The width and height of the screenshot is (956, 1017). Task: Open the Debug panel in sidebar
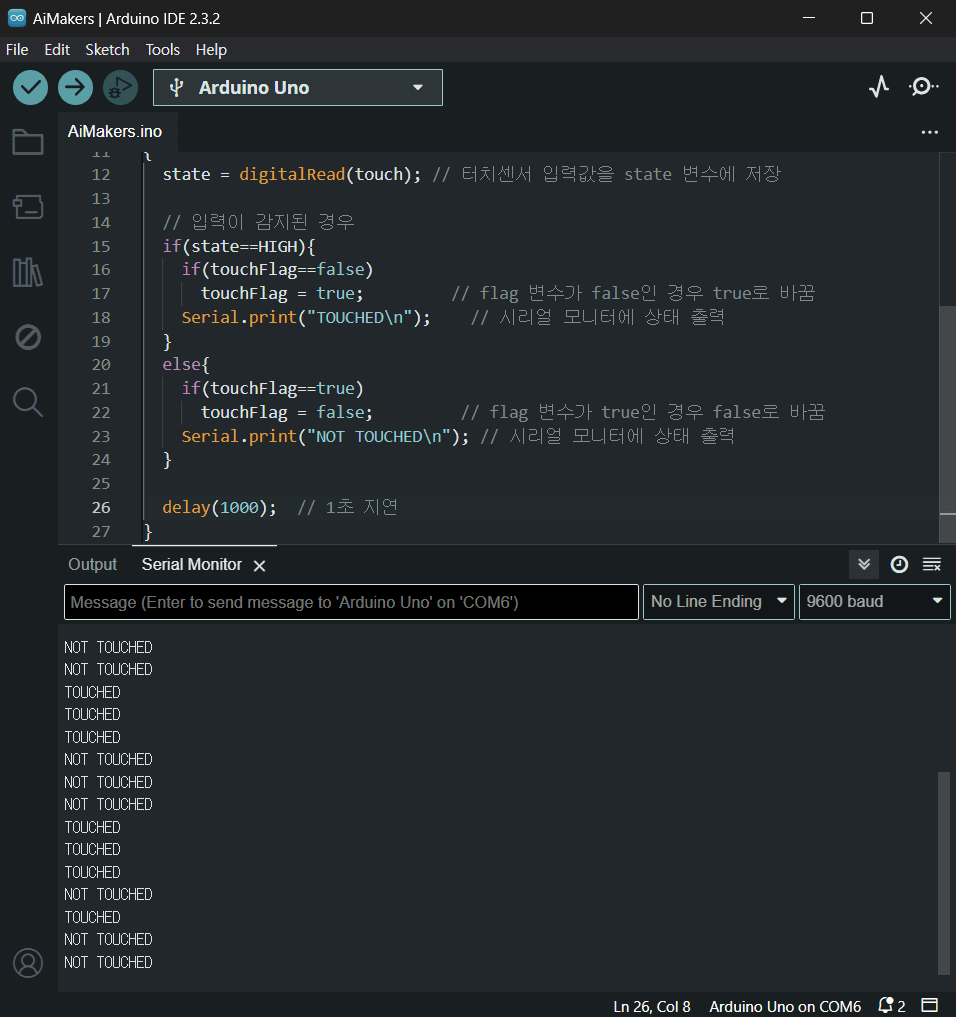click(x=28, y=337)
